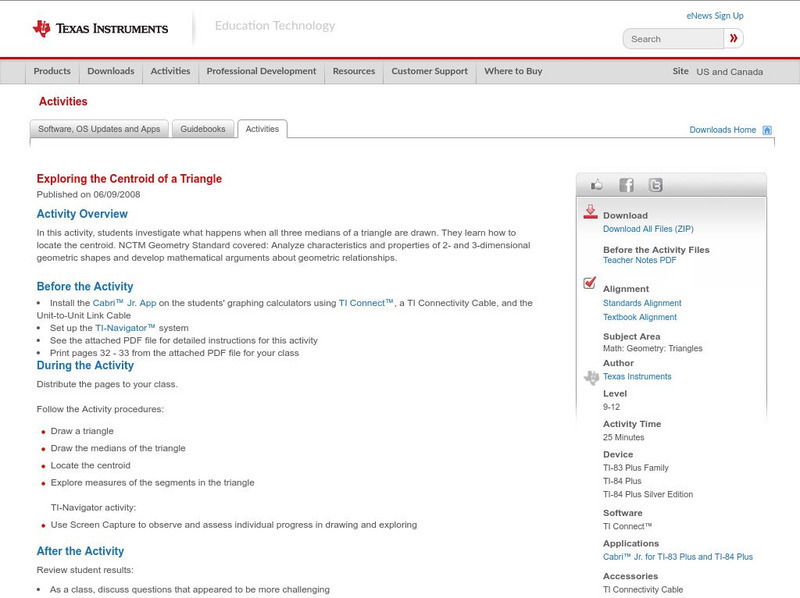
Task: Submit search with the red arrow button
Action: (733, 38)
